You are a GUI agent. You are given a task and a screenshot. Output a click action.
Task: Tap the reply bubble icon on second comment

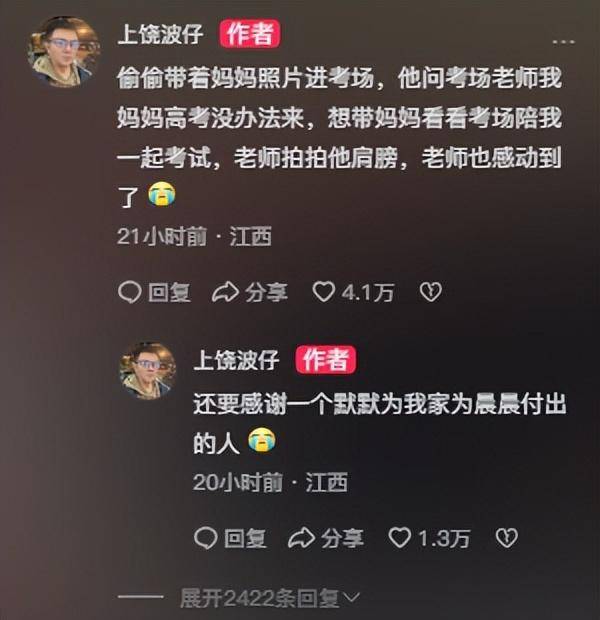206,539
